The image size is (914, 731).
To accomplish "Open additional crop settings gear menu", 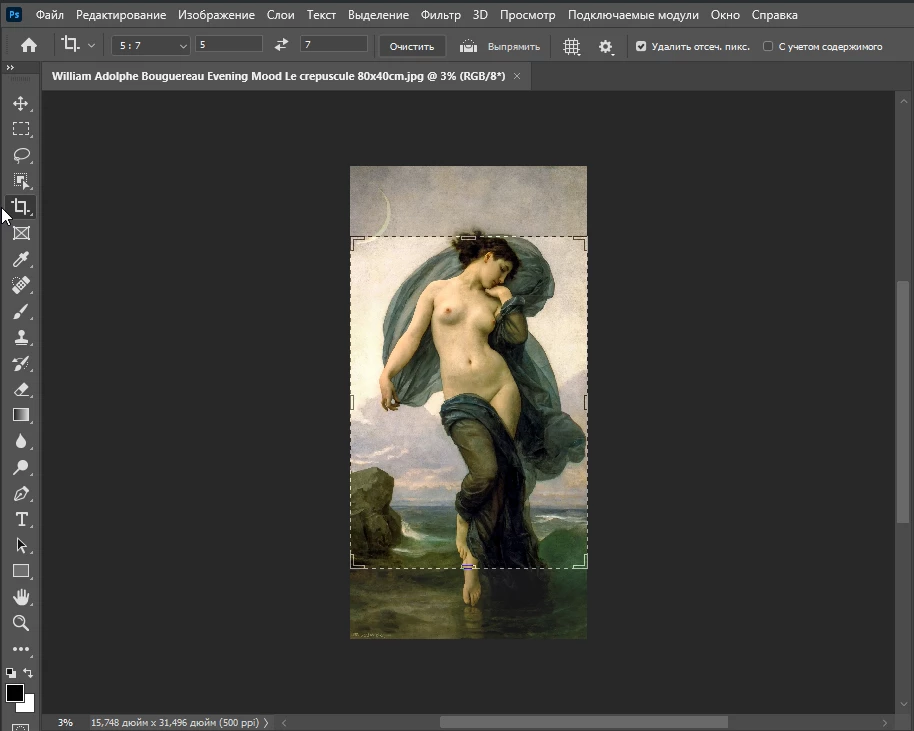I will click(x=605, y=46).
